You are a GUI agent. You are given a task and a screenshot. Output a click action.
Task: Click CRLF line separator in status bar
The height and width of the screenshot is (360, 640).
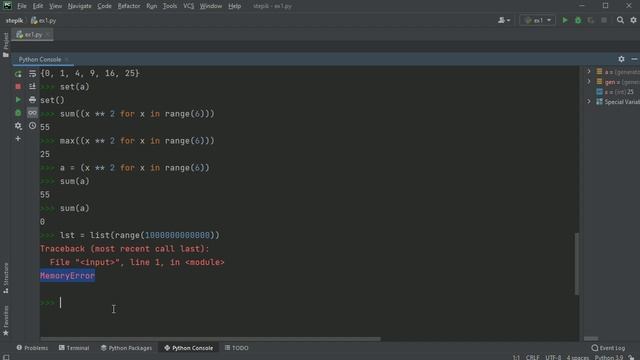tap(533, 357)
